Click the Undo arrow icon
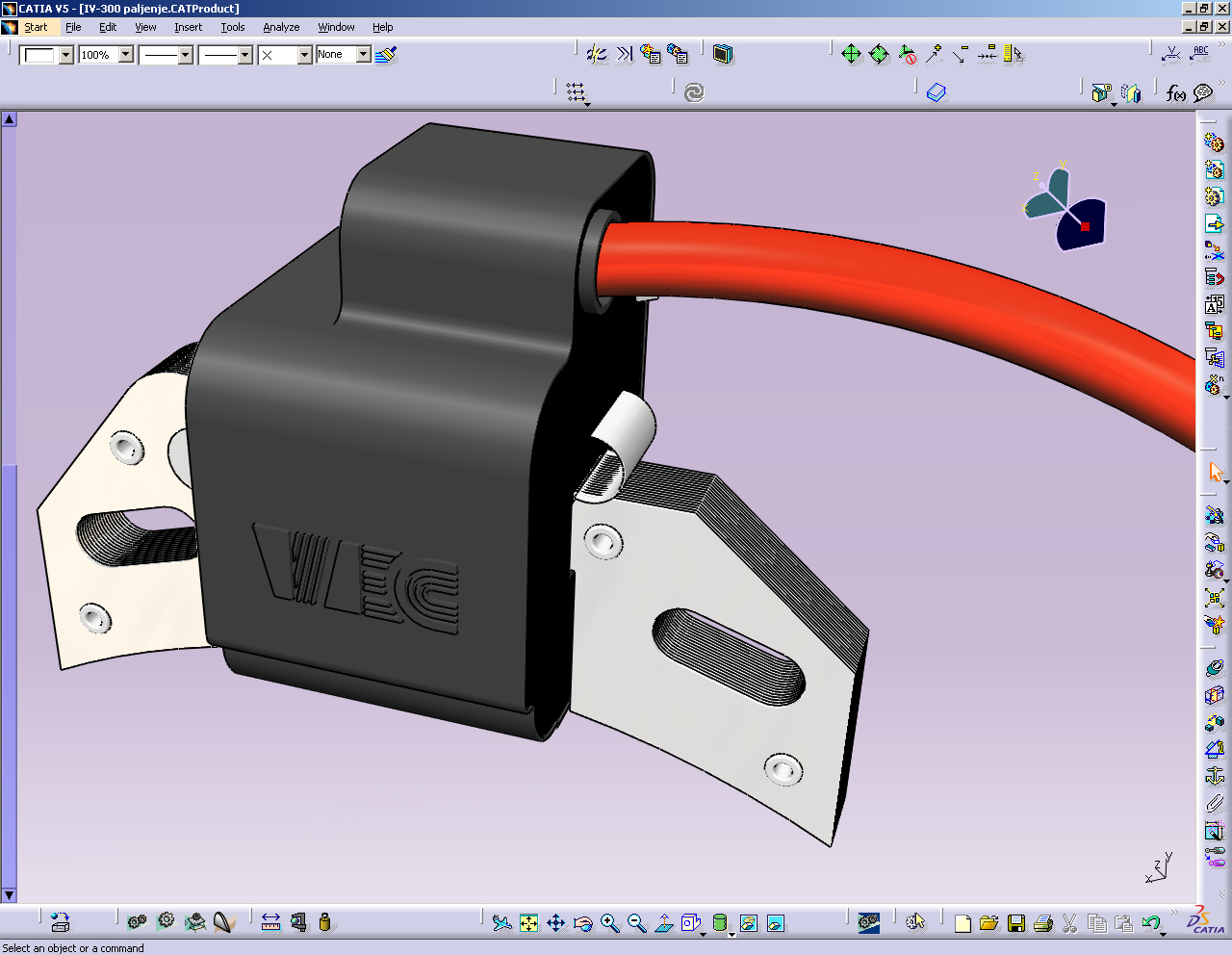The height and width of the screenshot is (955, 1232). pyautogui.click(x=1150, y=922)
